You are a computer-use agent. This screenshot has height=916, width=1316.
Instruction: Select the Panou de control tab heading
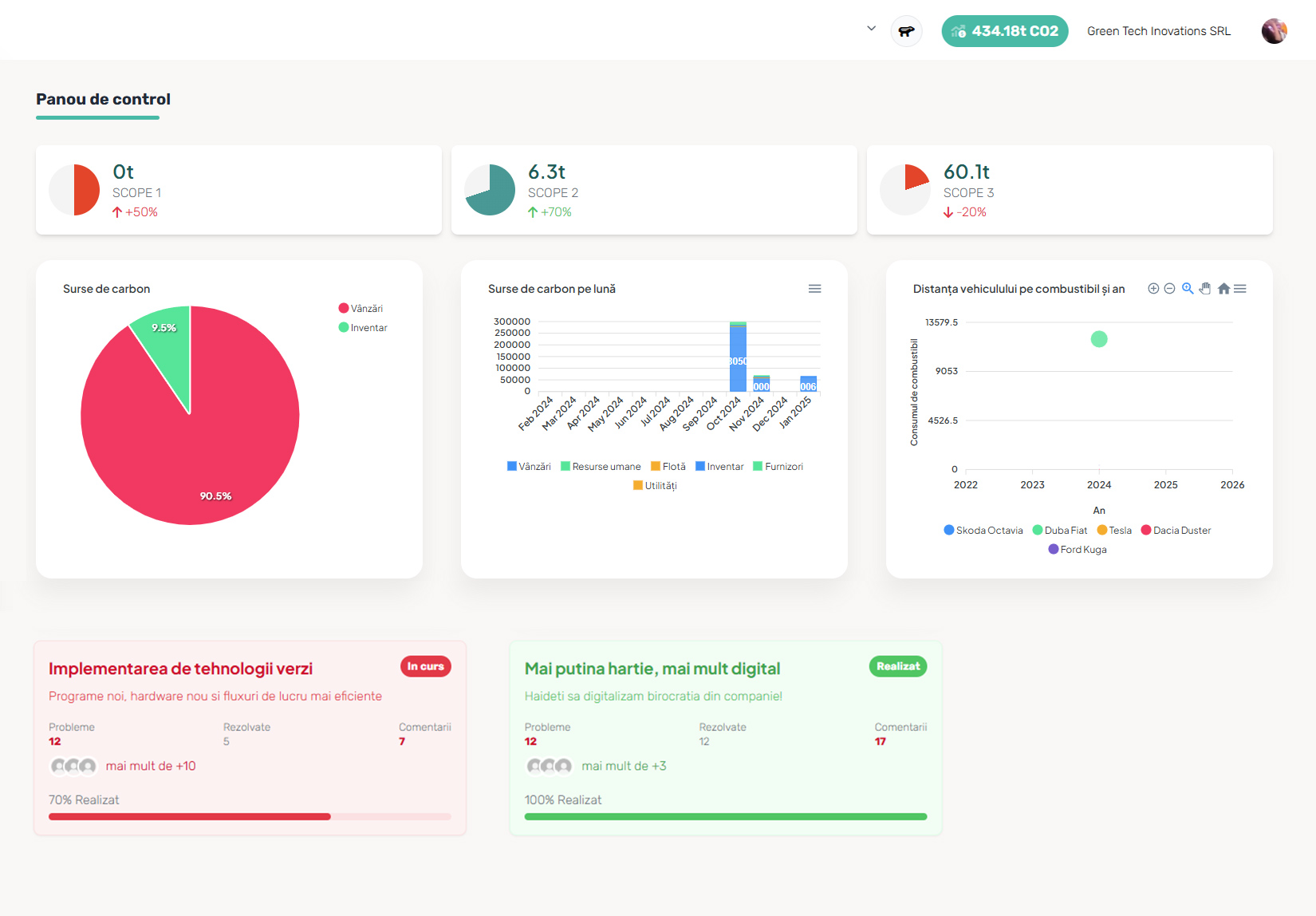103,100
